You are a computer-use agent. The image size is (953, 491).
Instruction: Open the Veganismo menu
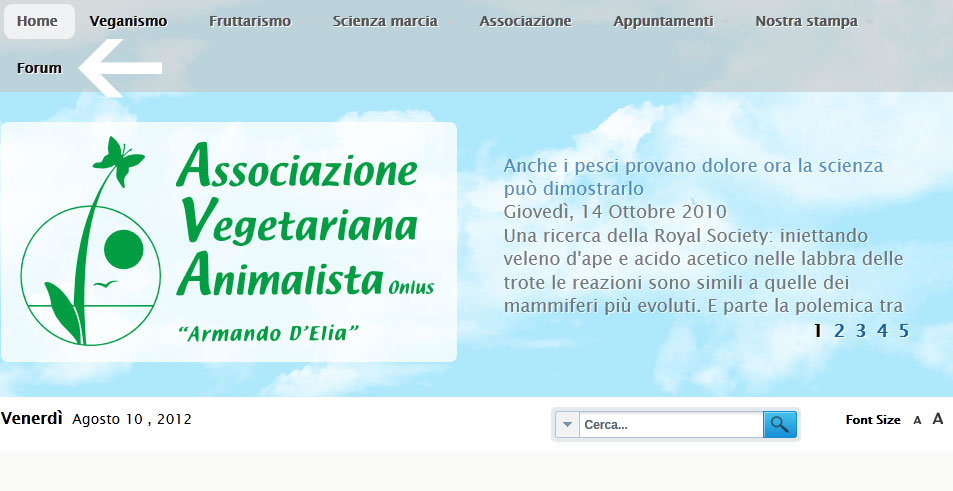(128, 21)
